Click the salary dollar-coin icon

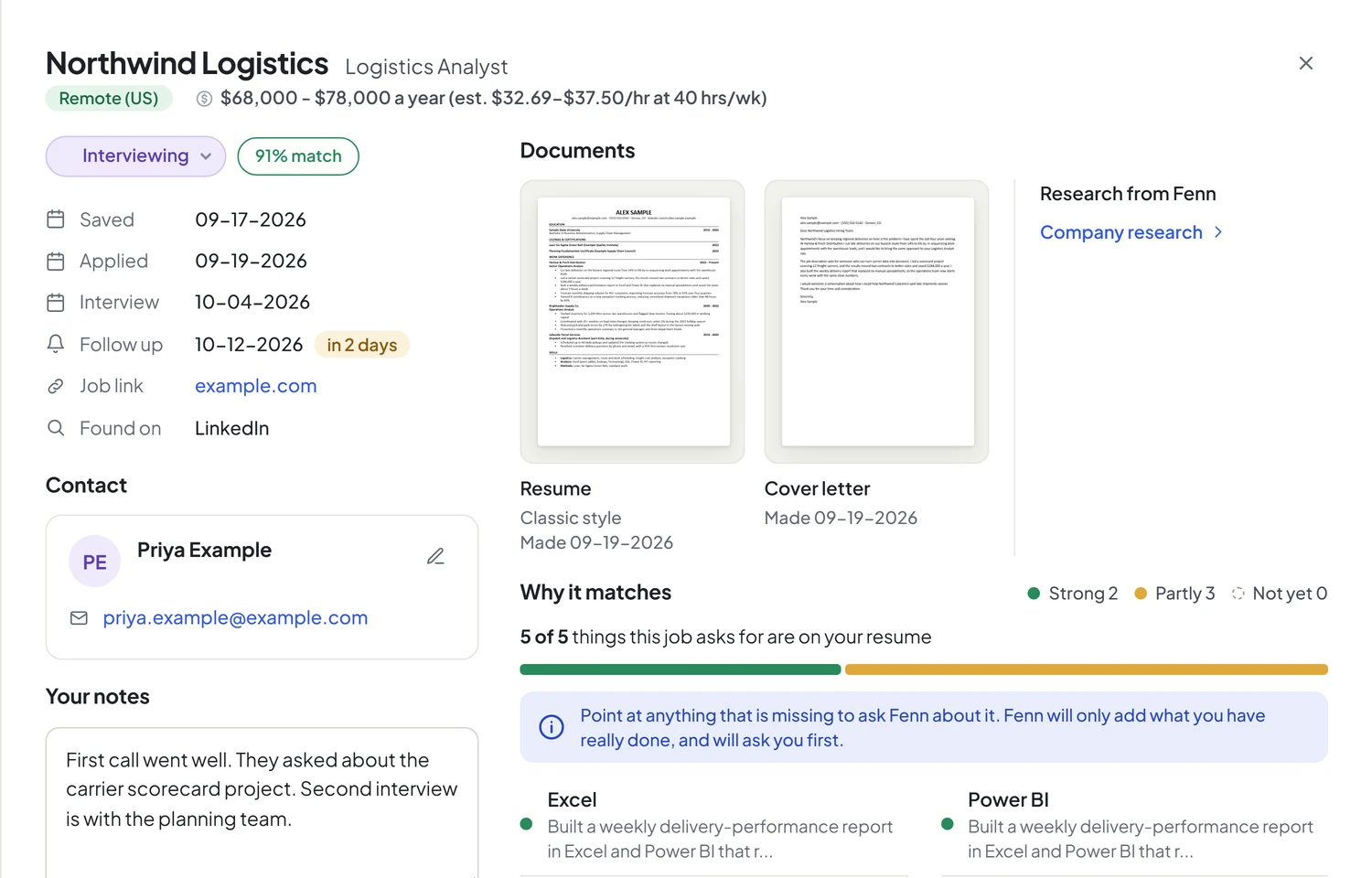click(x=204, y=99)
